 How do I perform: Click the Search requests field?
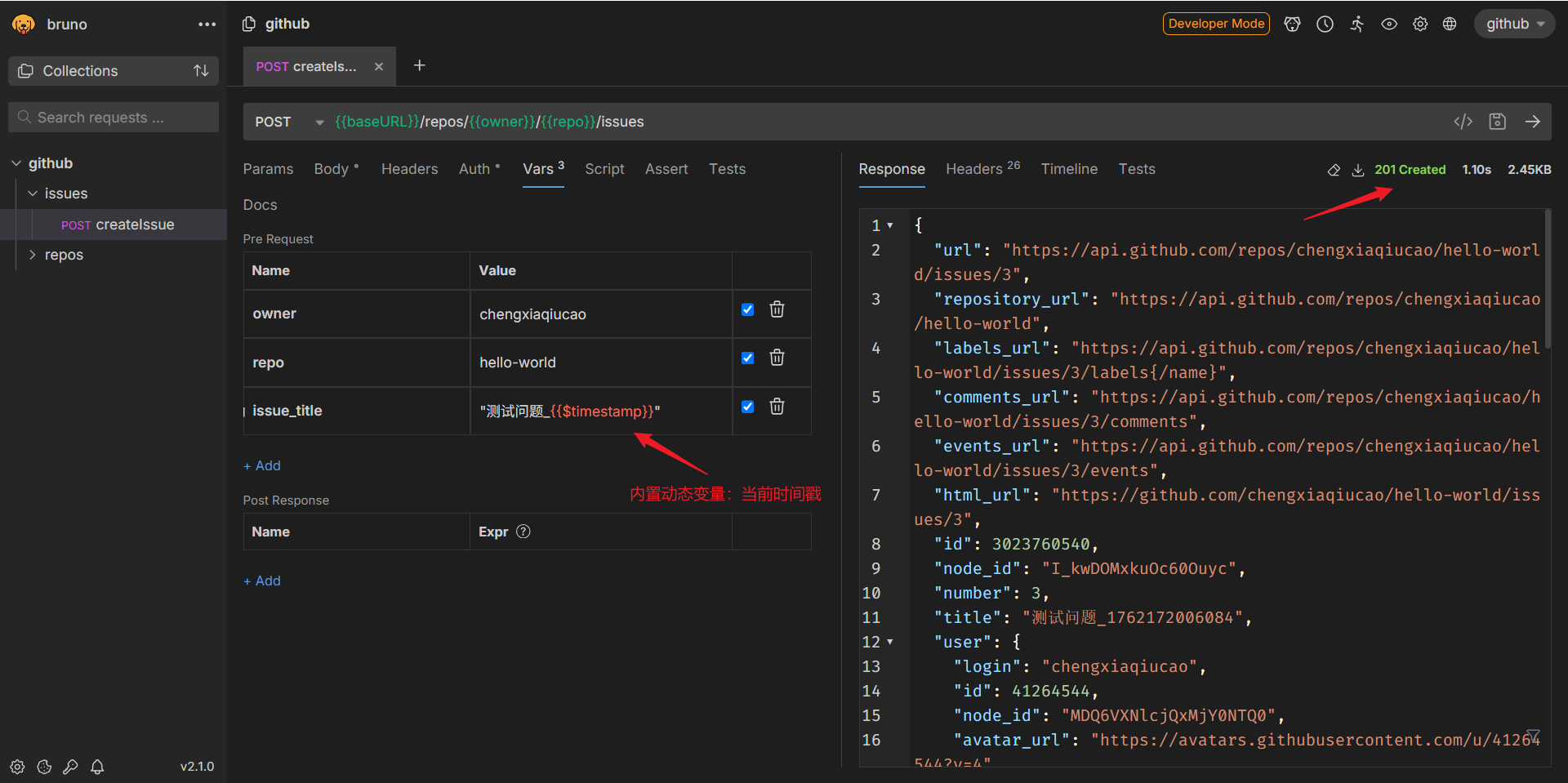pyautogui.click(x=114, y=118)
